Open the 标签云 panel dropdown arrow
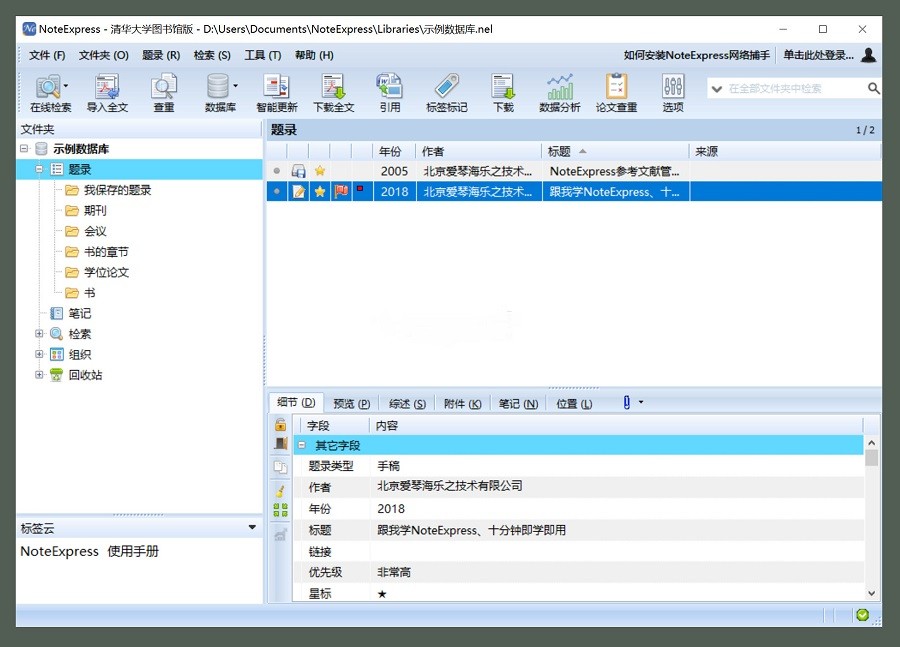Image resolution: width=900 pixels, height=647 pixels. (252, 527)
